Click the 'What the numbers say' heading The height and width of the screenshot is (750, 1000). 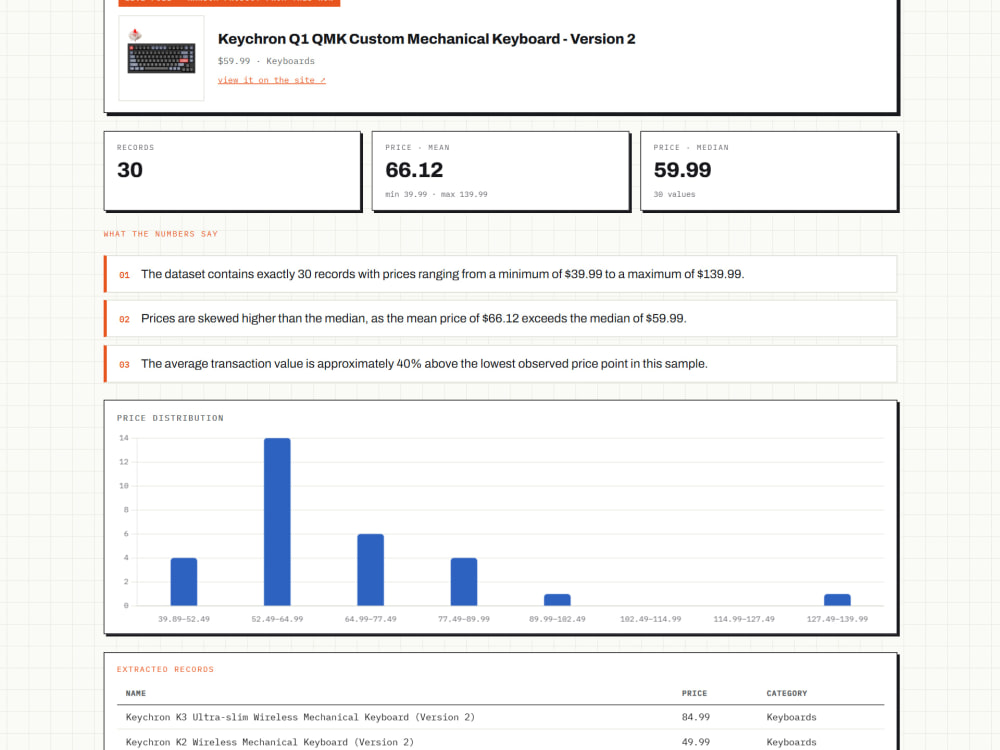coord(161,234)
